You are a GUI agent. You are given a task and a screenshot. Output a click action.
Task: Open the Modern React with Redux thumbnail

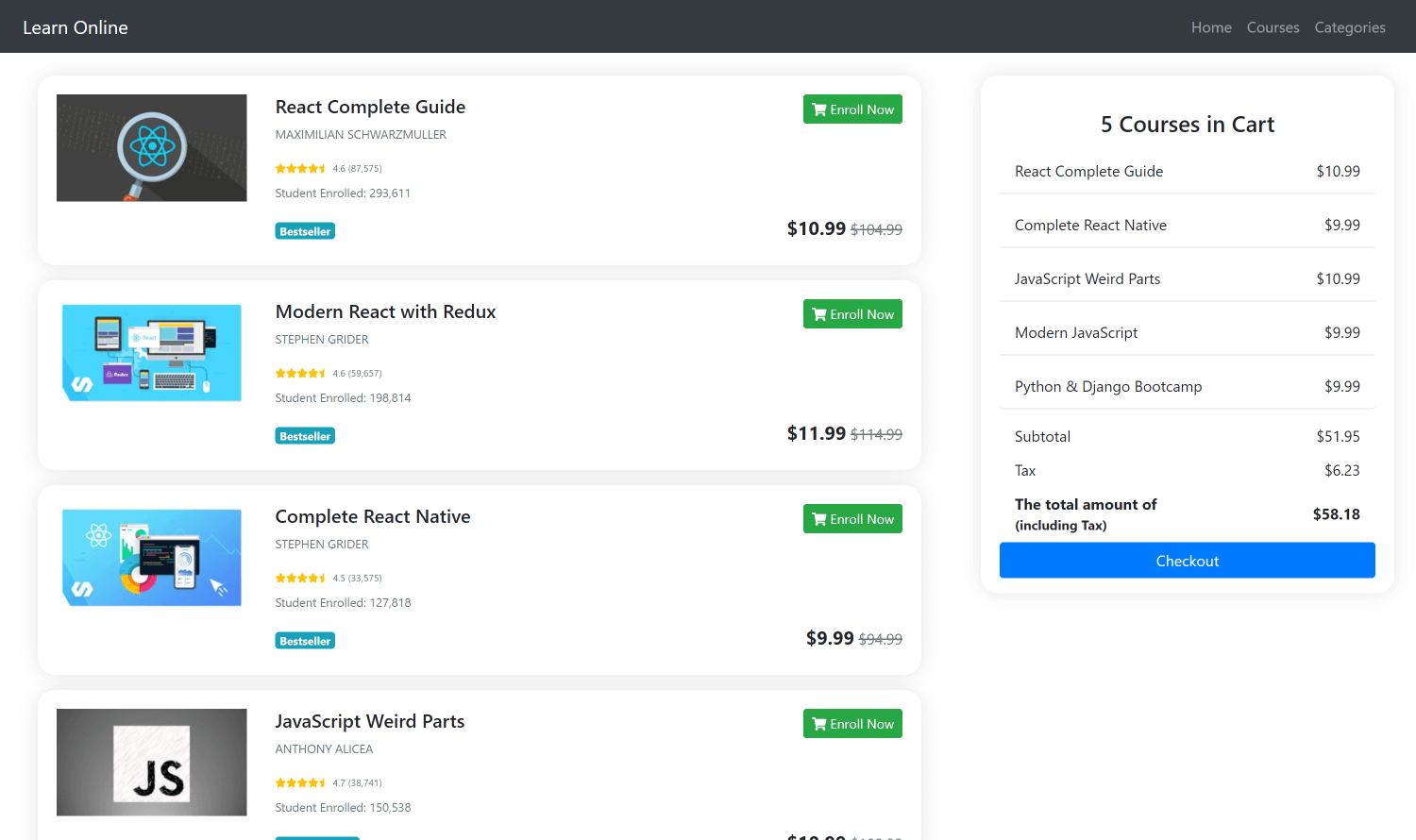tap(152, 353)
